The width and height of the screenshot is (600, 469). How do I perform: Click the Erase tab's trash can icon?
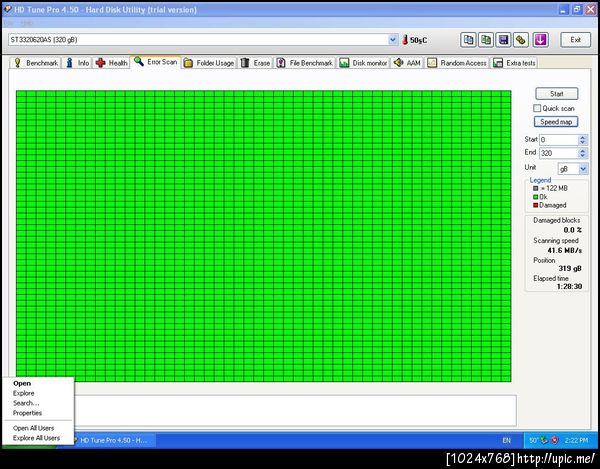[x=245, y=63]
